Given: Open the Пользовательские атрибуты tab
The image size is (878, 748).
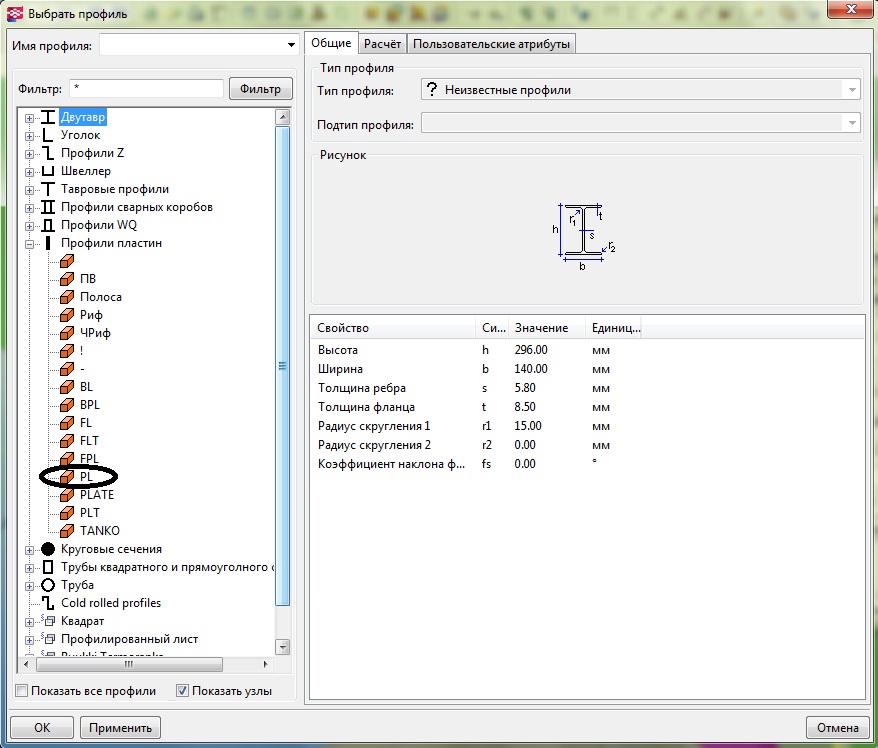Looking at the screenshot, I should tap(491, 44).
